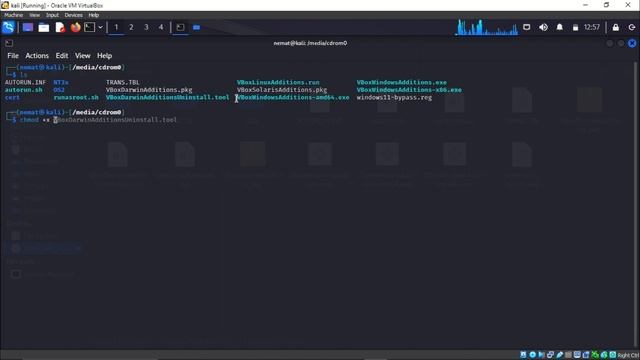The height and width of the screenshot is (360, 640).
Task: Click the terminal icon in title bar
Action: (9, 43)
